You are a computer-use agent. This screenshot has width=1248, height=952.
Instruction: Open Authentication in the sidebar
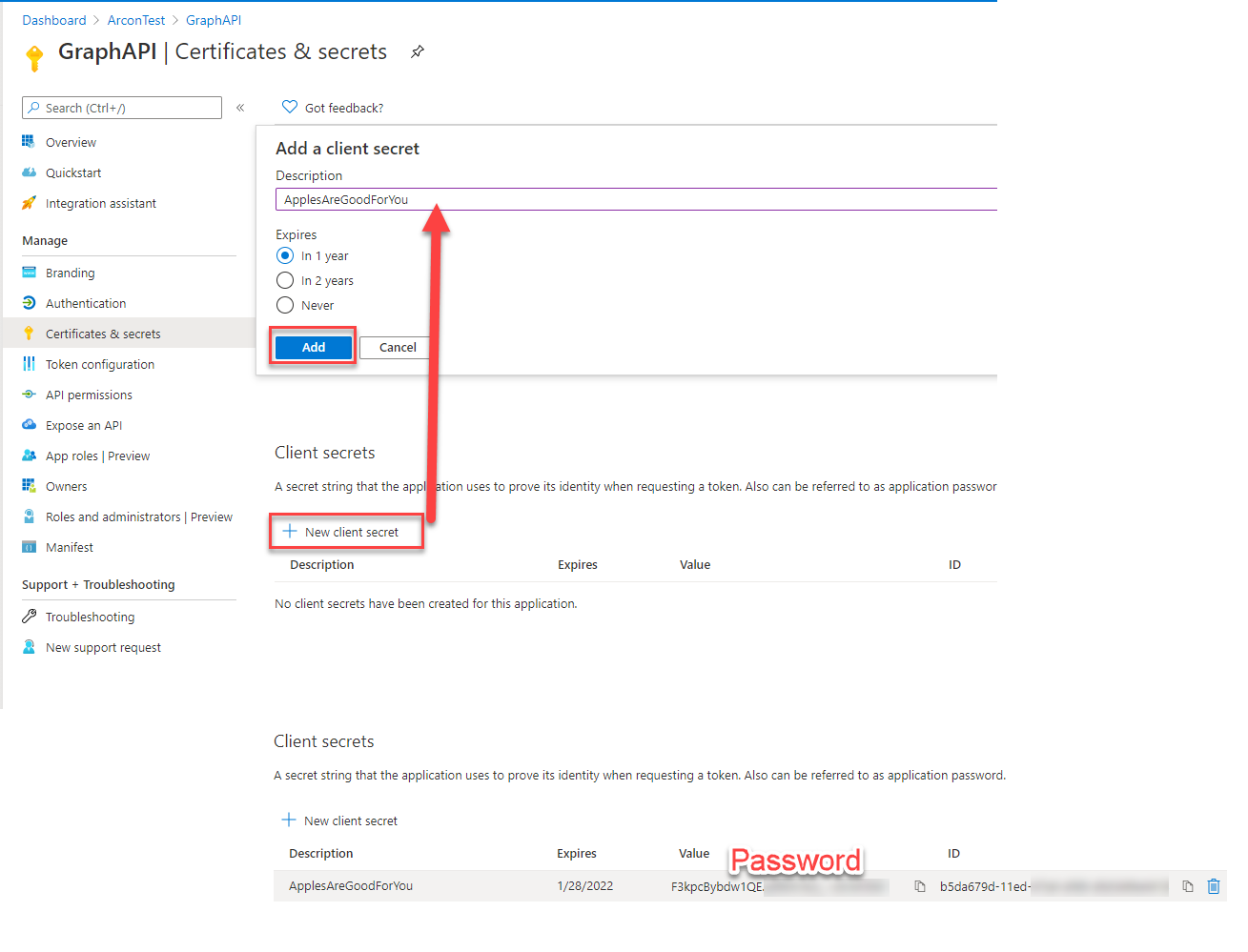click(86, 303)
